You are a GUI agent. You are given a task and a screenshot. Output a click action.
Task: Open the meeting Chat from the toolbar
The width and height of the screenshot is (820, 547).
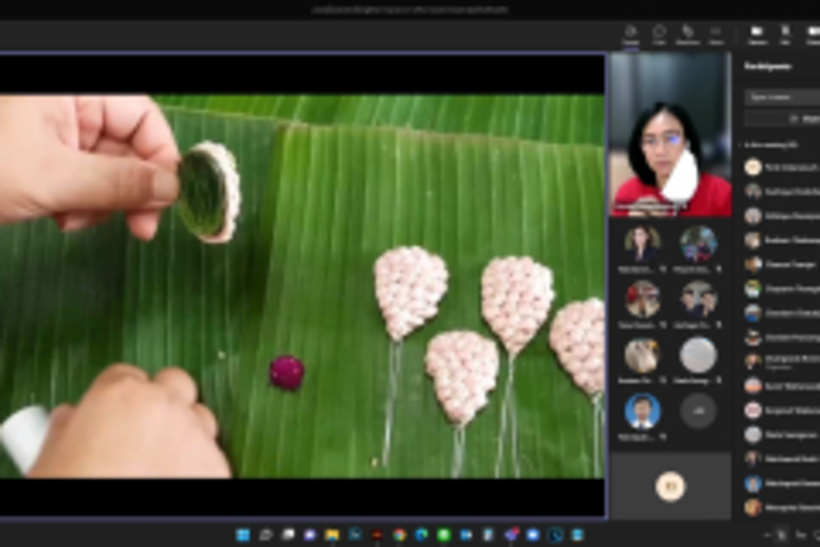(x=659, y=35)
